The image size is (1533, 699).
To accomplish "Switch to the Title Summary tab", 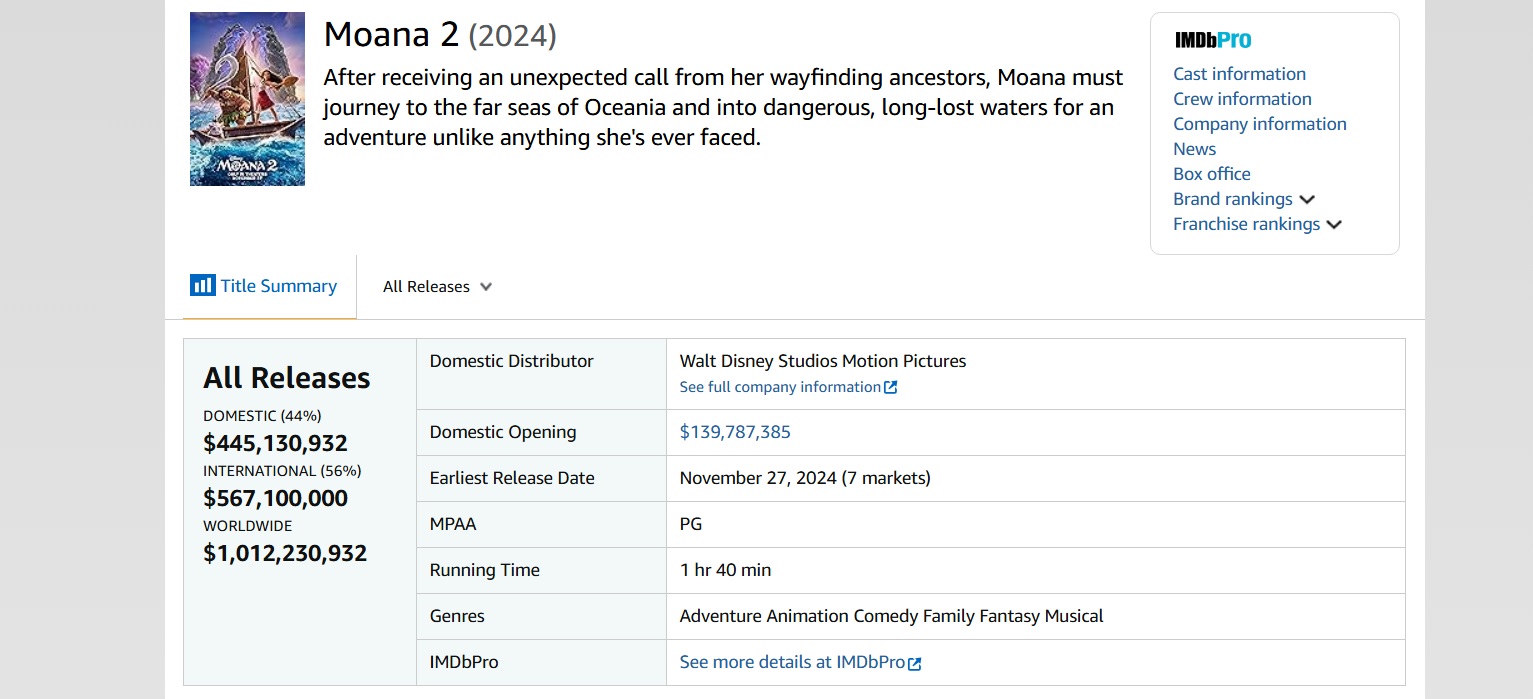I will point(278,286).
